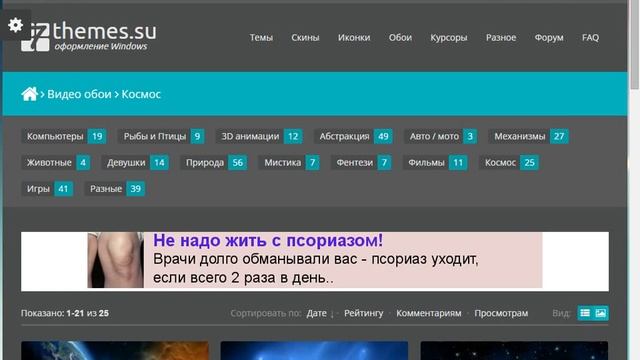
Task: Select Девушки category tag
Action: (x=135, y=162)
